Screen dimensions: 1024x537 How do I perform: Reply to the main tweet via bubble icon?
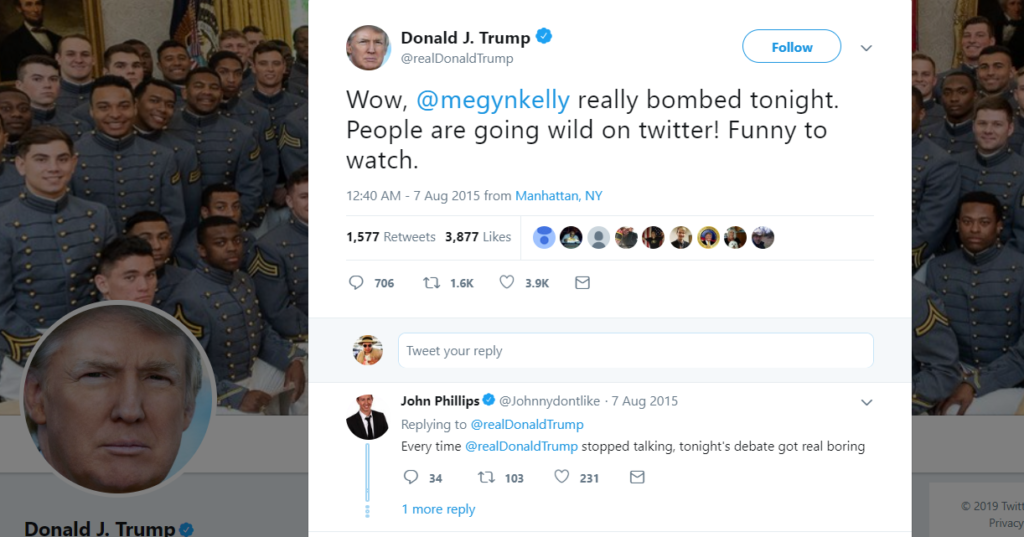click(356, 283)
